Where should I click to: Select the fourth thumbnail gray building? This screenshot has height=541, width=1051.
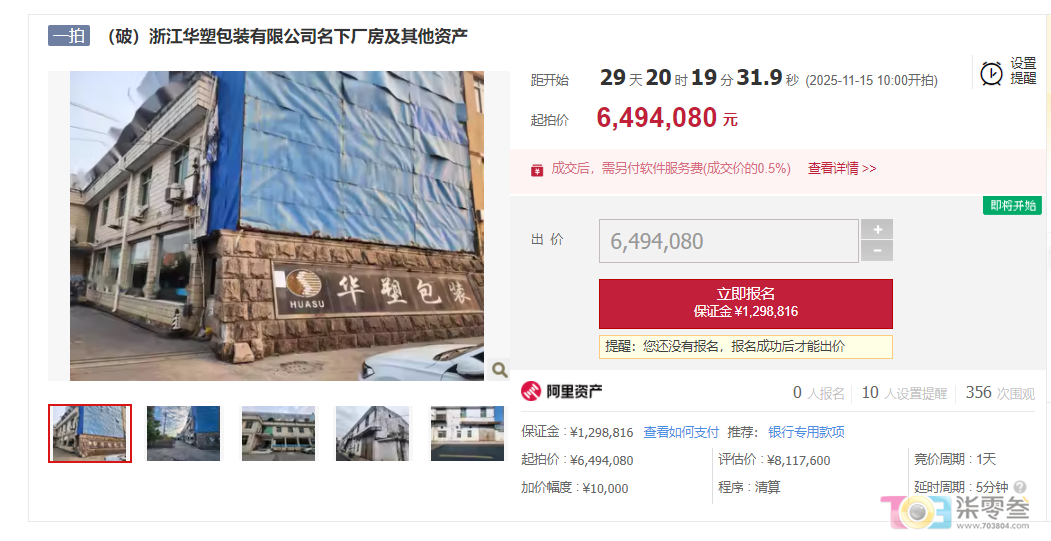[373, 433]
